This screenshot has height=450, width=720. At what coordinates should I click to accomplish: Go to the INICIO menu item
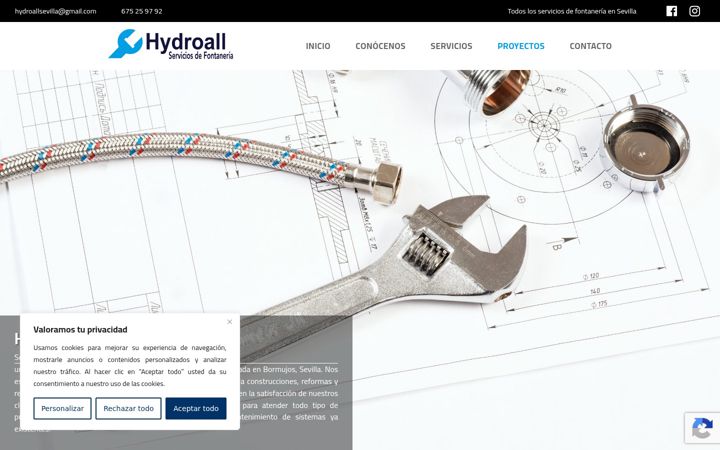point(318,46)
